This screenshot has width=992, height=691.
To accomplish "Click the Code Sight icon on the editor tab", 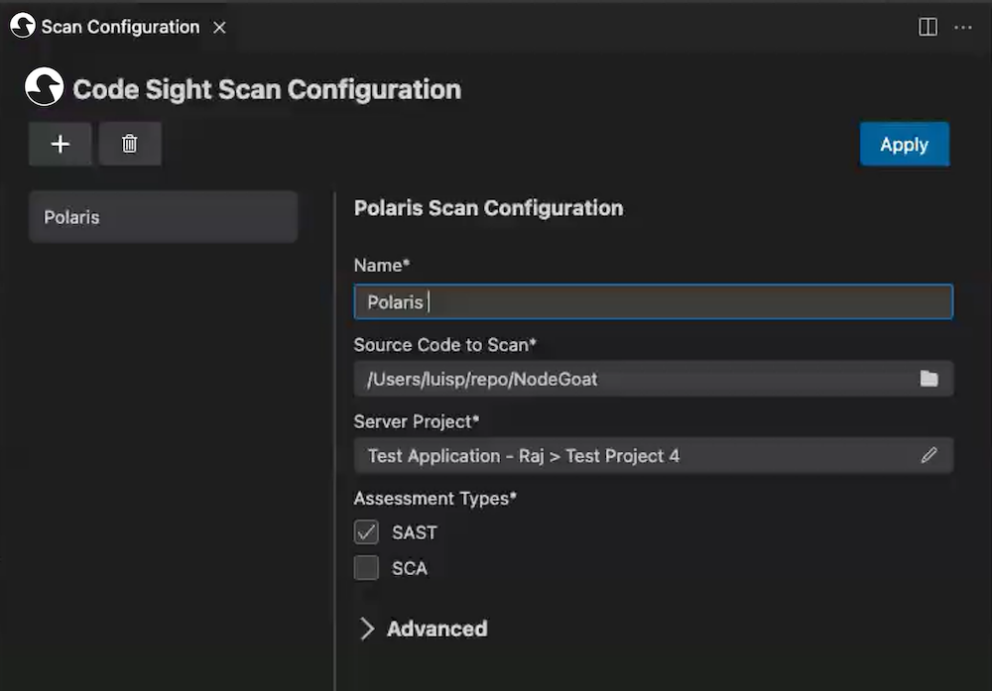I will click(20, 27).
